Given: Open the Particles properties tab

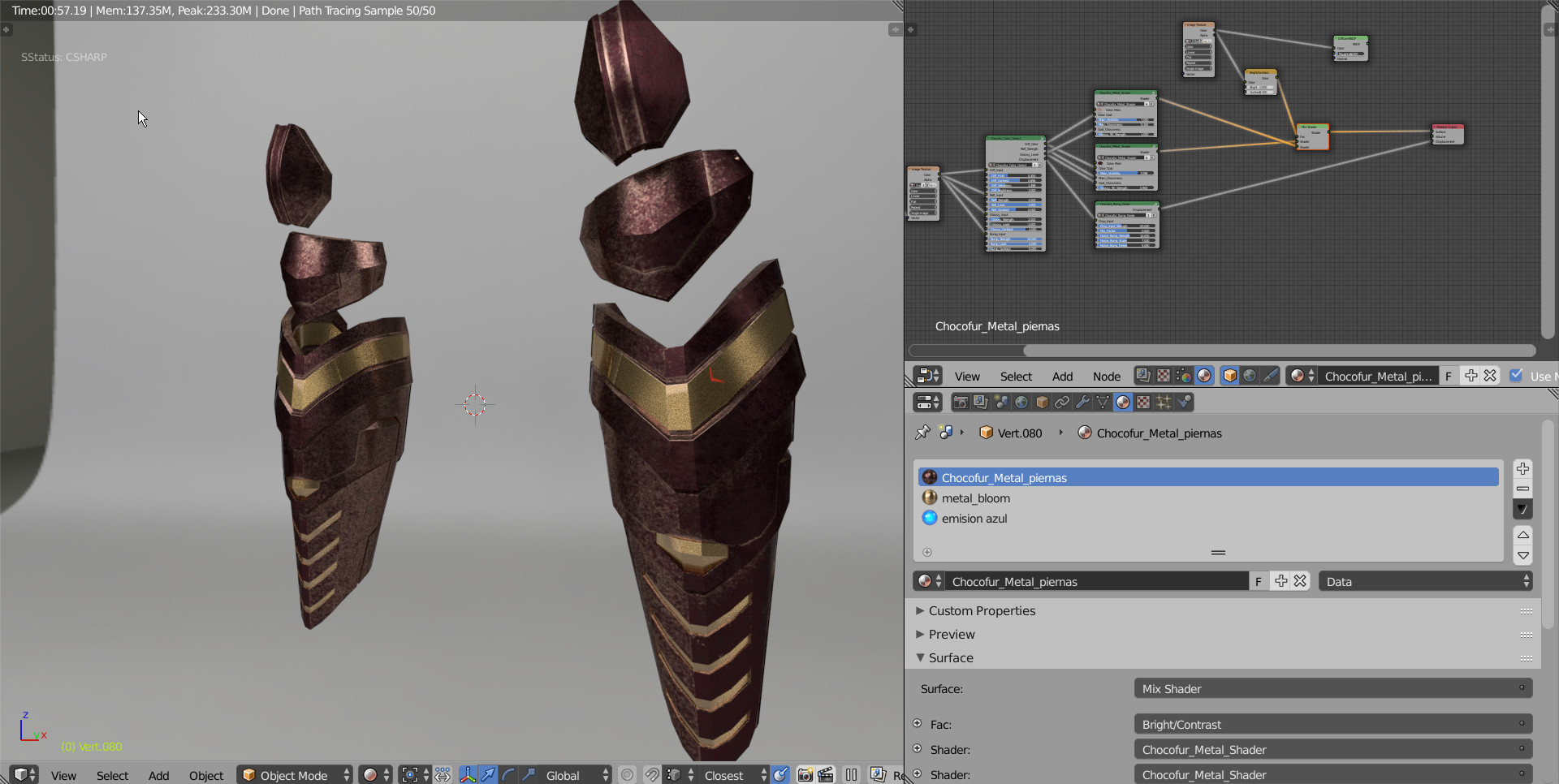Looking at the screenshot, I should pyautogui.click(x=1164, y=403).
